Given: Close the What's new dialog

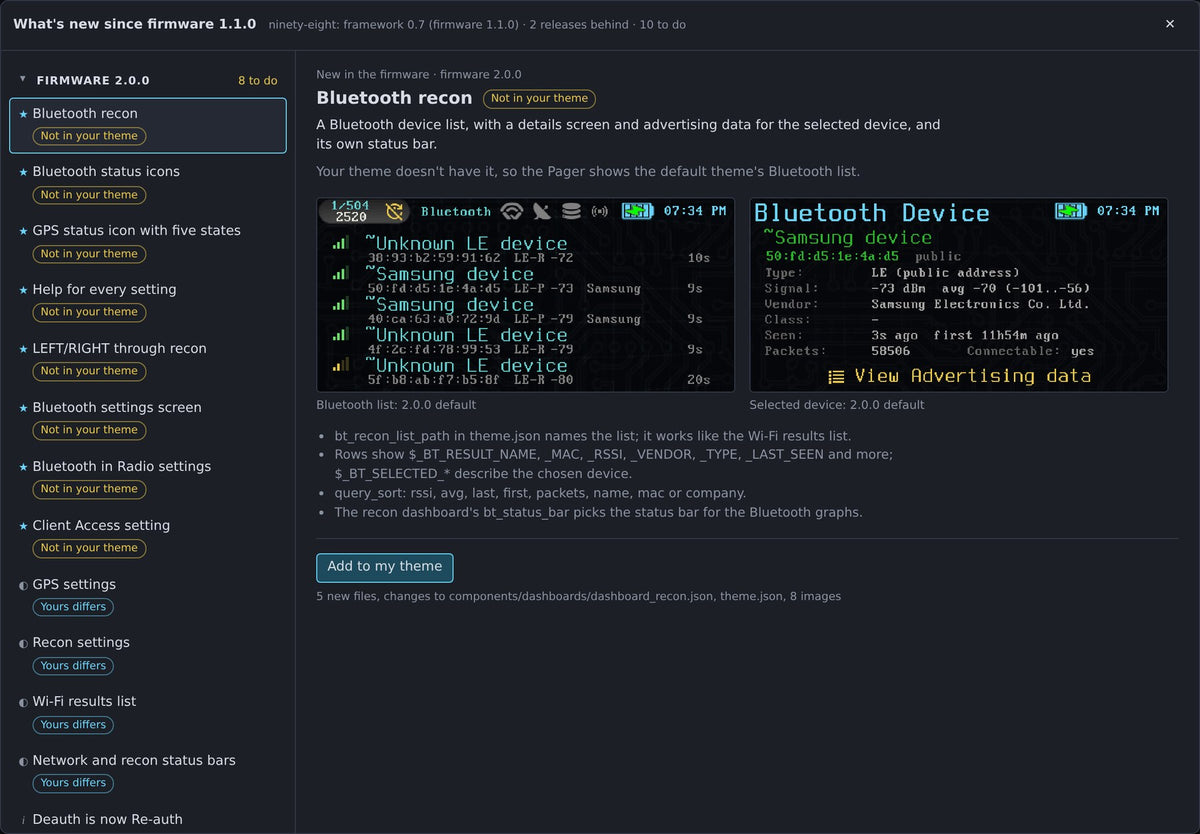Looking at the screenshot, I should [1170, 24].
